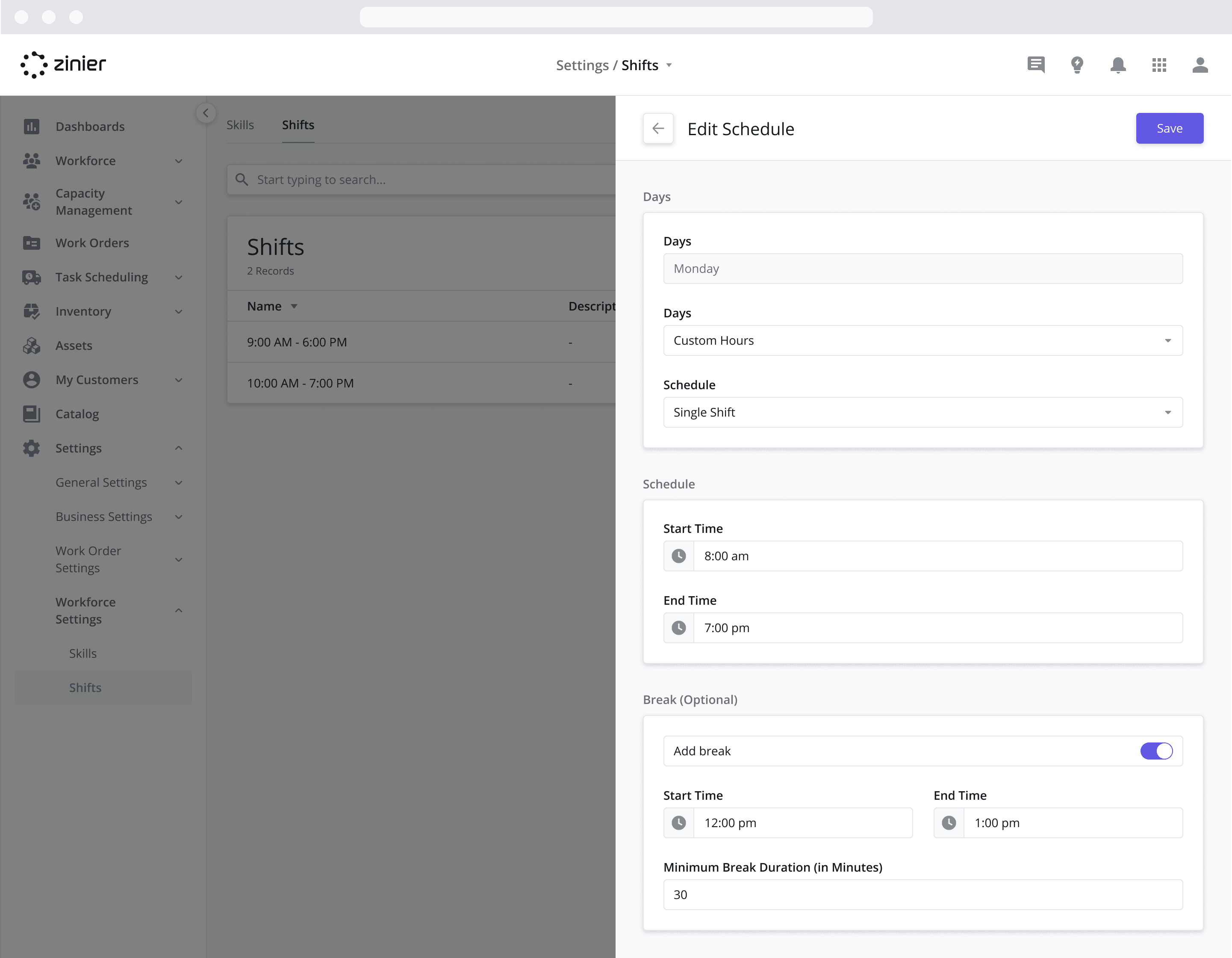Click the schedule End Time 7:00 pm field
1232x958 pixels.
point(923,628)
